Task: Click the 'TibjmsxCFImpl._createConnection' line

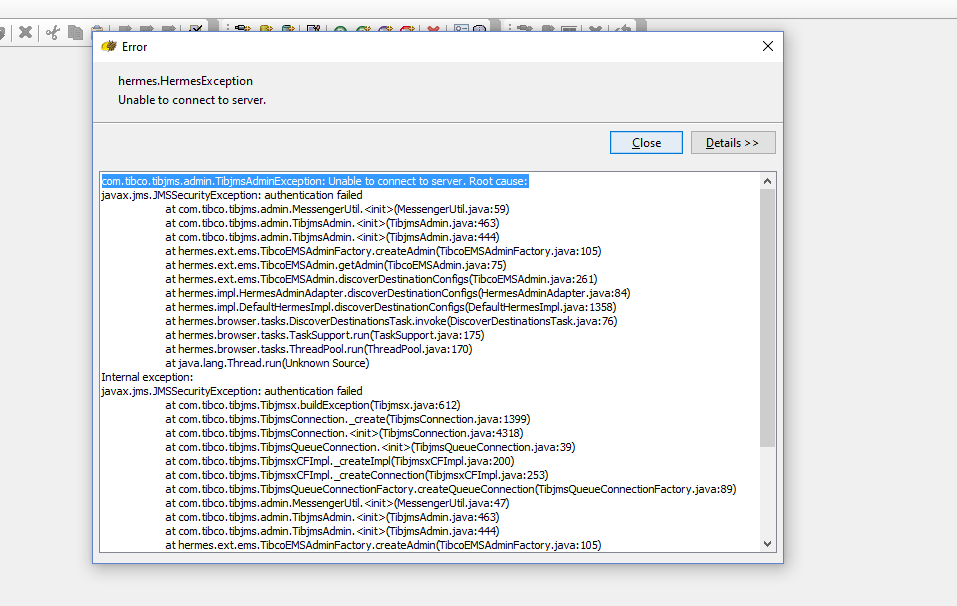Action: pos(356,476)
